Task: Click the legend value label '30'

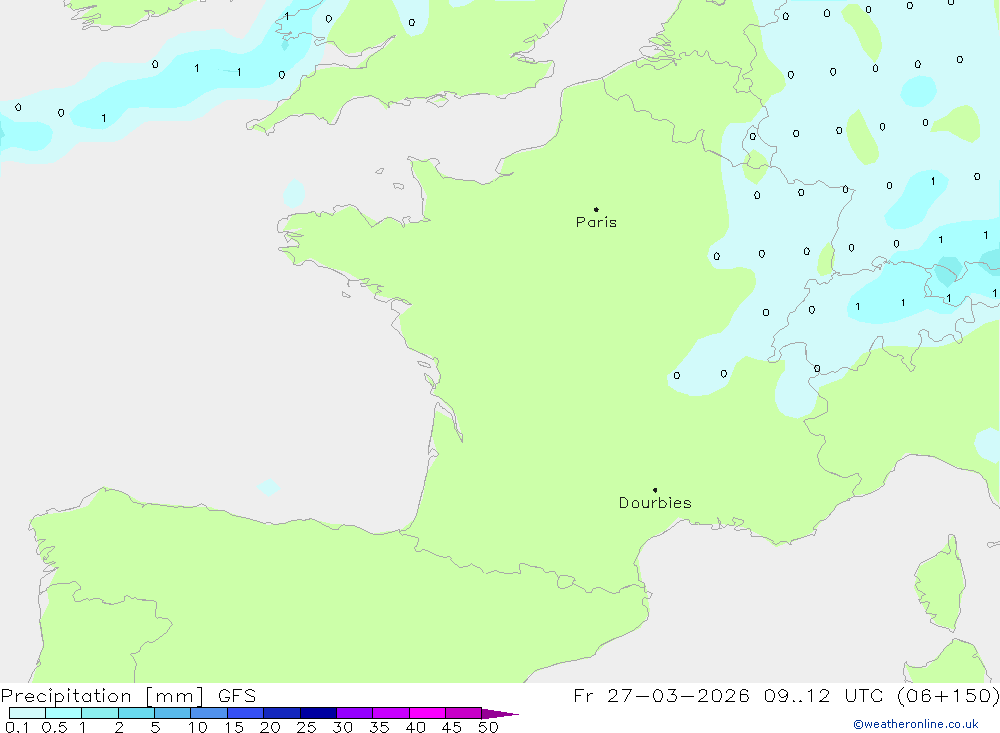Action: click(x=342, y=727)
